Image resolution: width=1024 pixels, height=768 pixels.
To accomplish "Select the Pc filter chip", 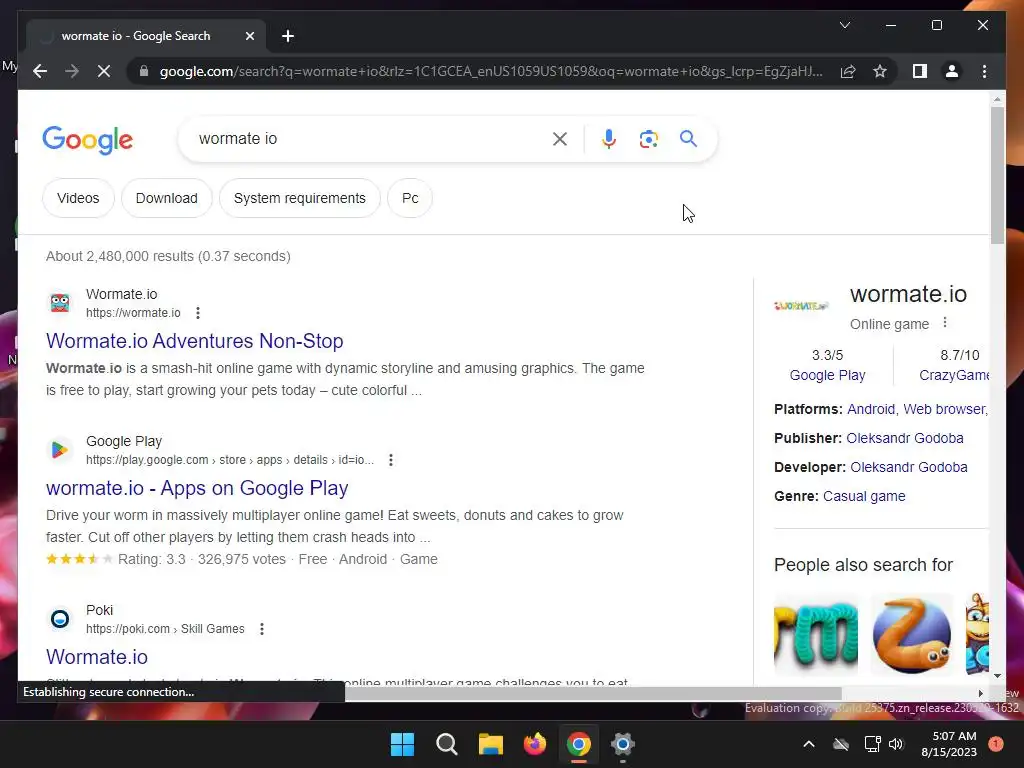I will [410, 198].
